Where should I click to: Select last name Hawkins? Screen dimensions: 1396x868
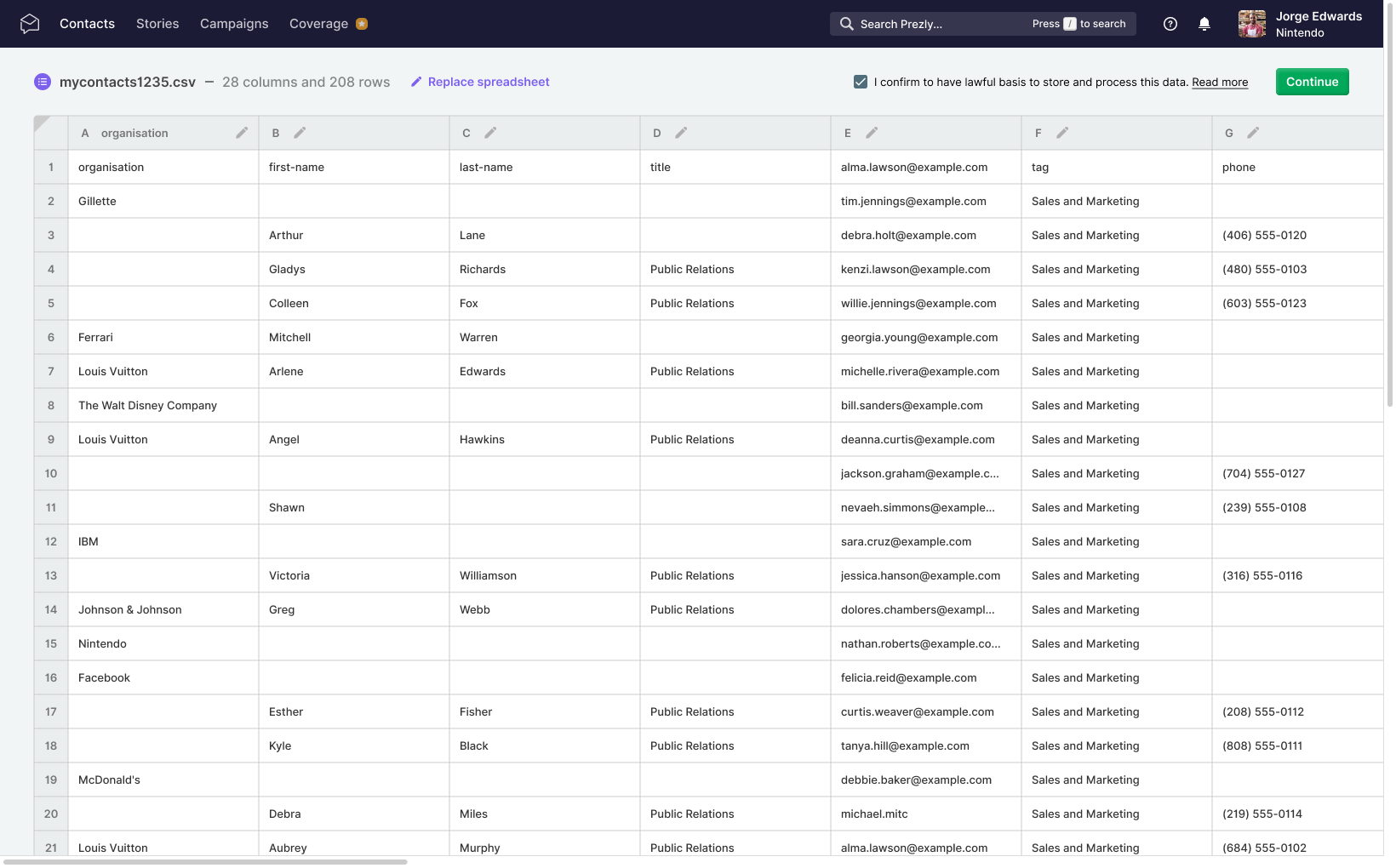[x=545, y=439]
